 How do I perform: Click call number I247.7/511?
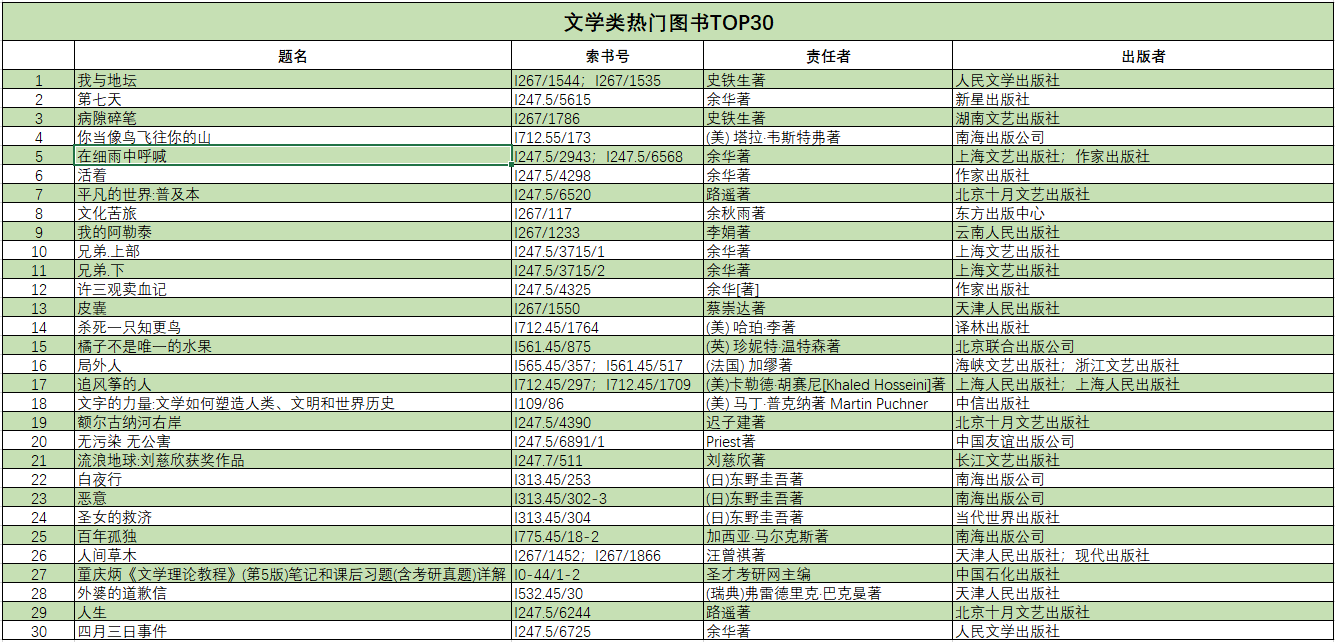607,461
